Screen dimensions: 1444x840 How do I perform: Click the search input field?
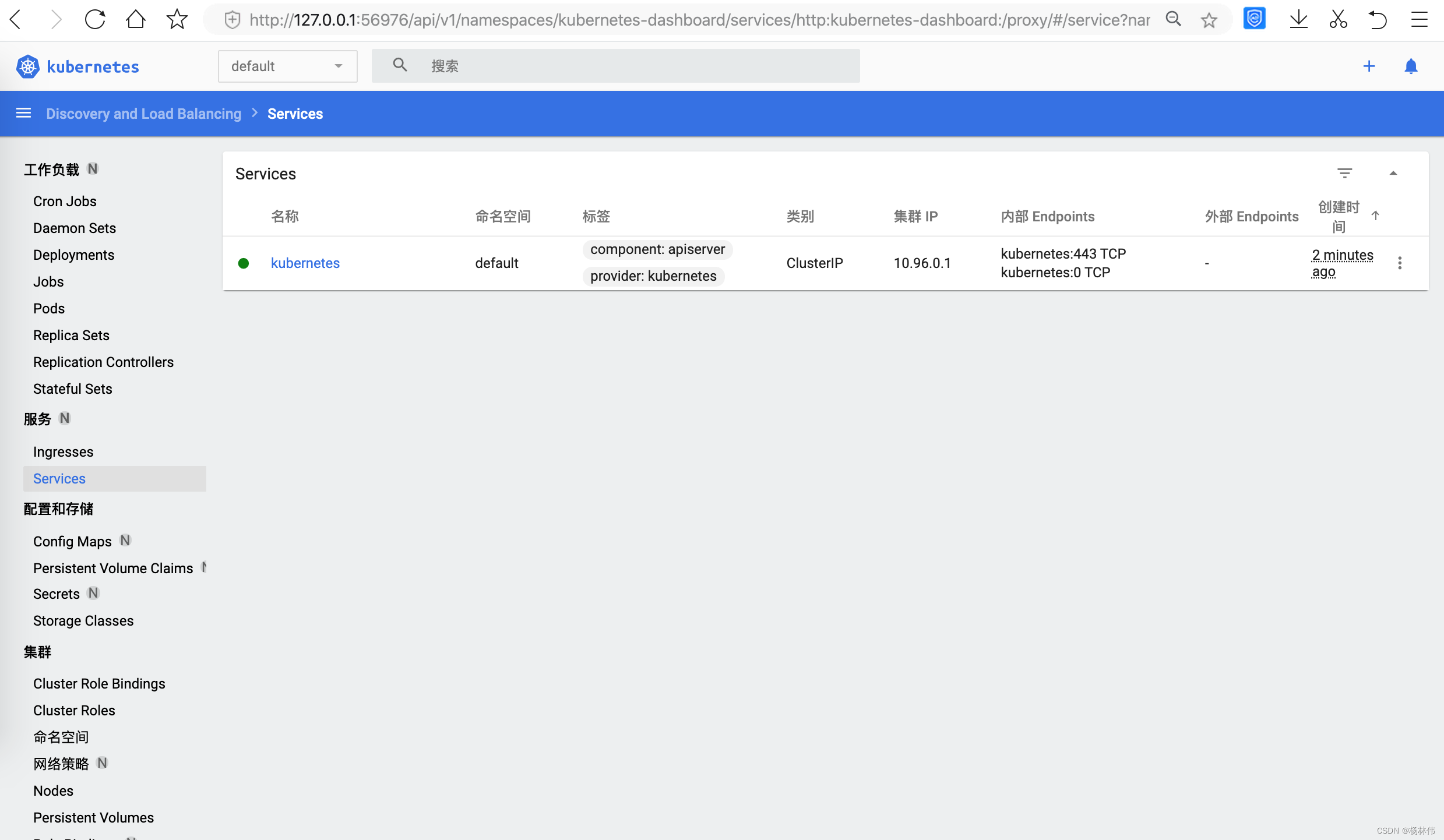coord(641,66)
